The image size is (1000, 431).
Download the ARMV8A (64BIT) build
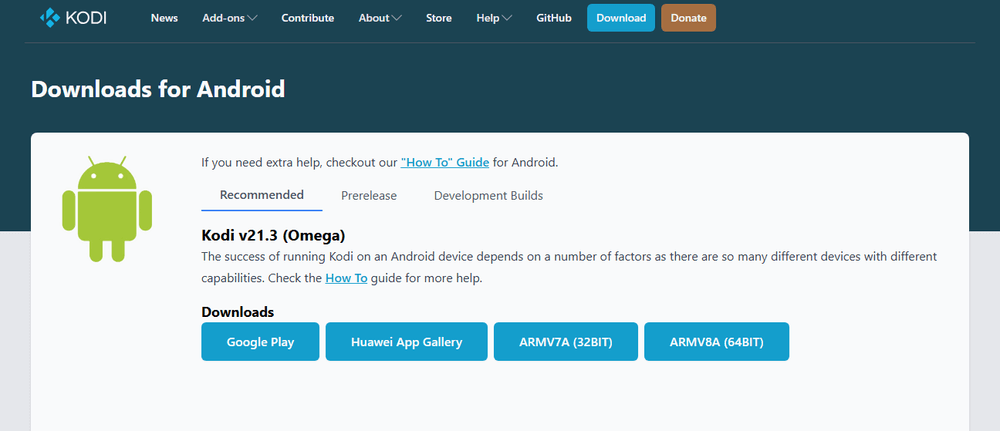(x=716, y=342)
